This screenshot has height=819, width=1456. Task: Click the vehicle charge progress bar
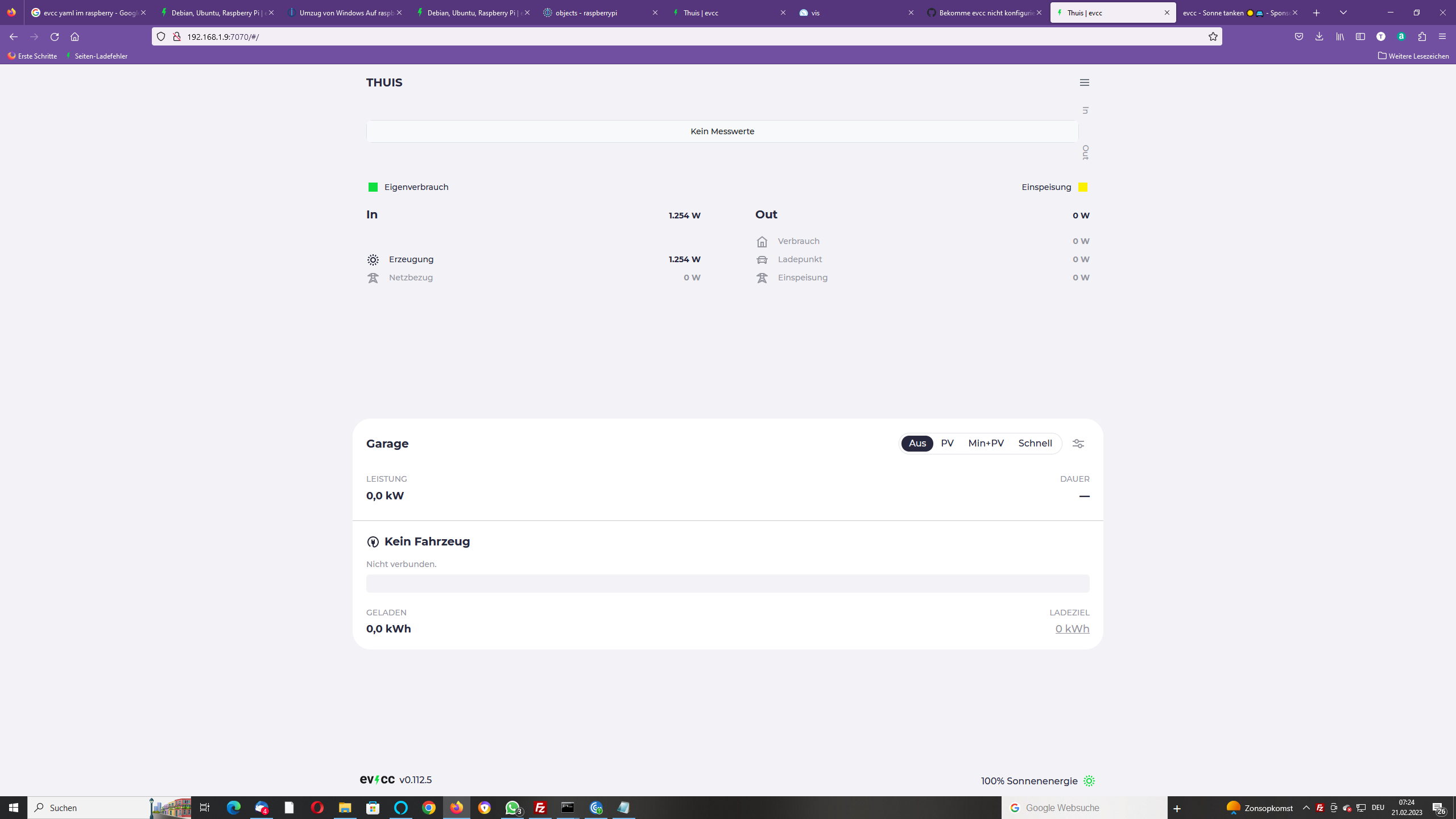click(x=728, y=584)
